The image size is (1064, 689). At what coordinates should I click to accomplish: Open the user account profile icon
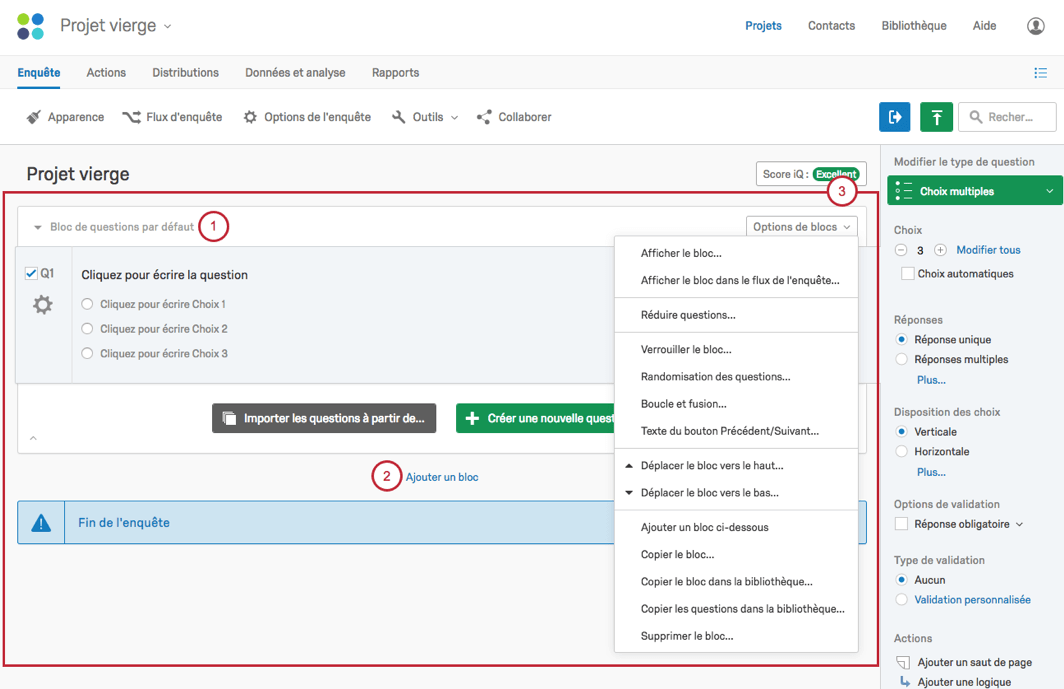click(x=1036, y=26)
